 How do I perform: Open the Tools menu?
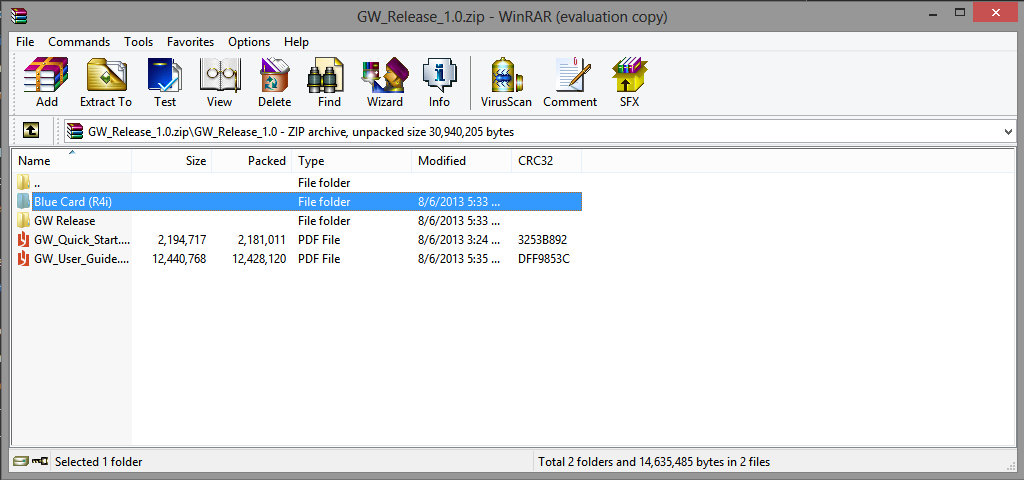[x=138, y=42]
